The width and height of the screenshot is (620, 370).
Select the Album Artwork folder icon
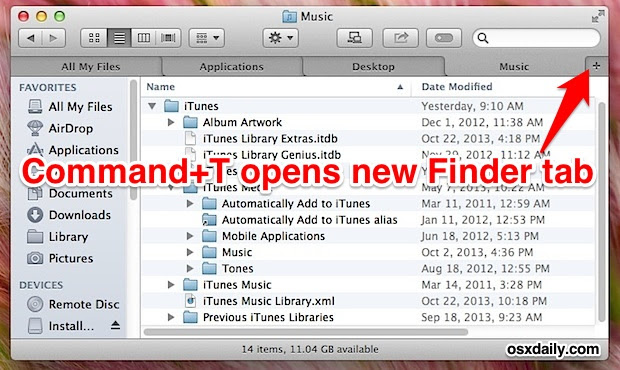(190, 122)
